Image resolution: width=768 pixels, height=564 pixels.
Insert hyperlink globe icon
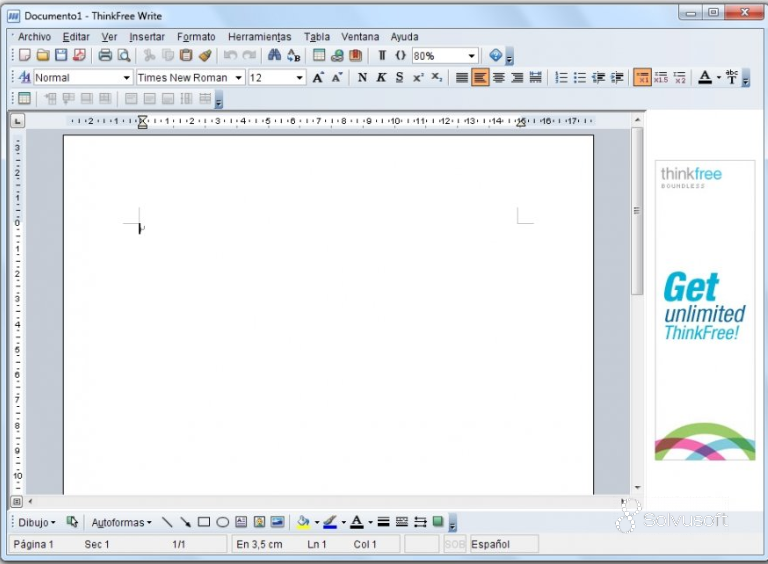pyautogui.click(x=337, y=55)
